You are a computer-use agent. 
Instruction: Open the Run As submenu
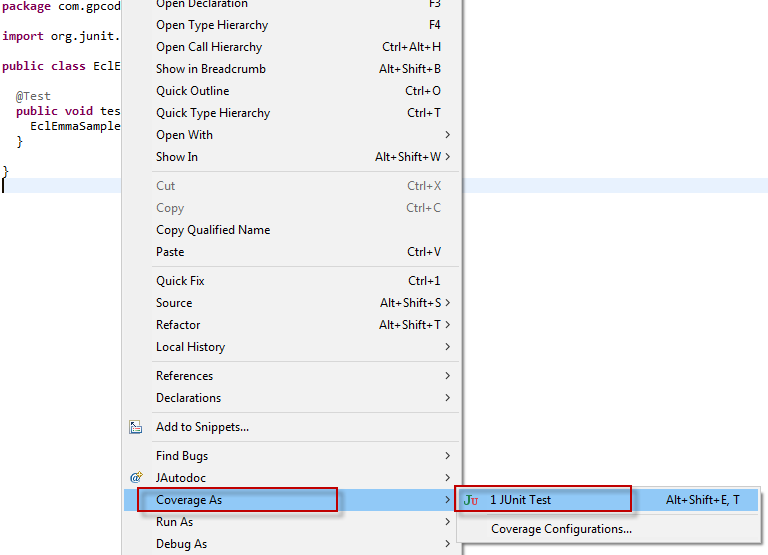point(175,522)
